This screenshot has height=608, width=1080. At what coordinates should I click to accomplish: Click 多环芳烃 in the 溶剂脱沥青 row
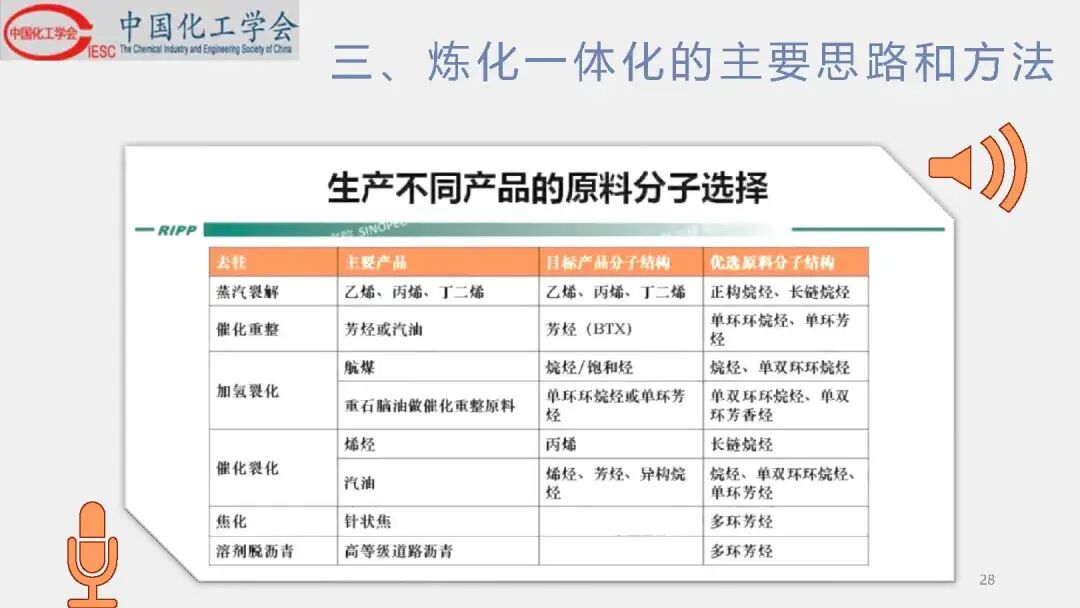(741, 551)
